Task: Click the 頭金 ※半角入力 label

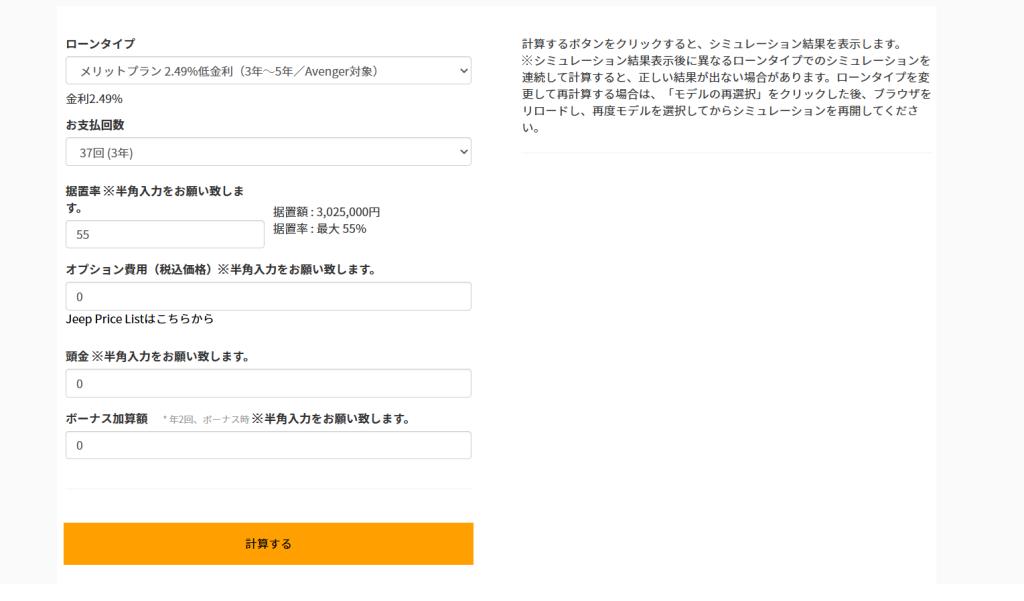Action: pyautogui.click(x=157, y=356)
